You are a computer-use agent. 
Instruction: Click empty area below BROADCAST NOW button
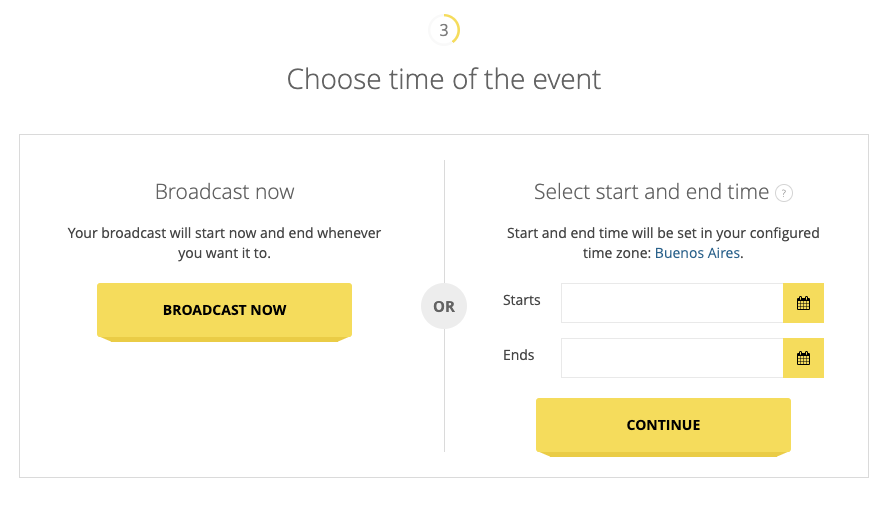coord(224,409)
